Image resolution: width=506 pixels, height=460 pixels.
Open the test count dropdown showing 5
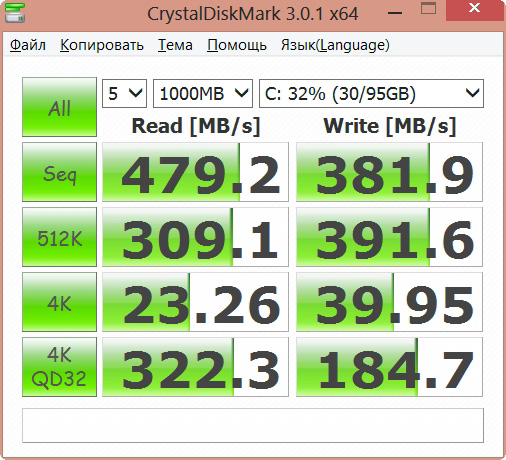click(124, 93)
